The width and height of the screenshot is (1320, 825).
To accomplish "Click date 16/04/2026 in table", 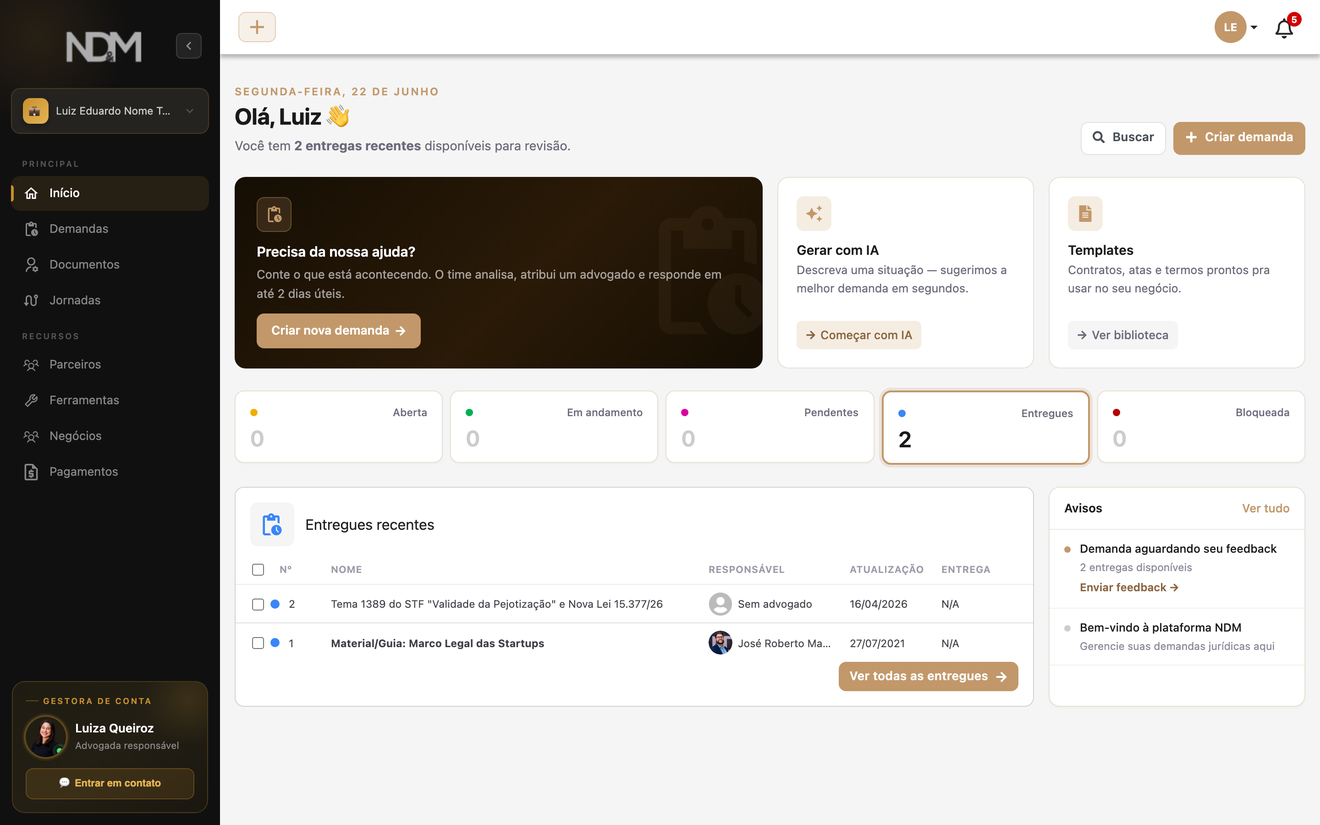I will pos(880,604).
